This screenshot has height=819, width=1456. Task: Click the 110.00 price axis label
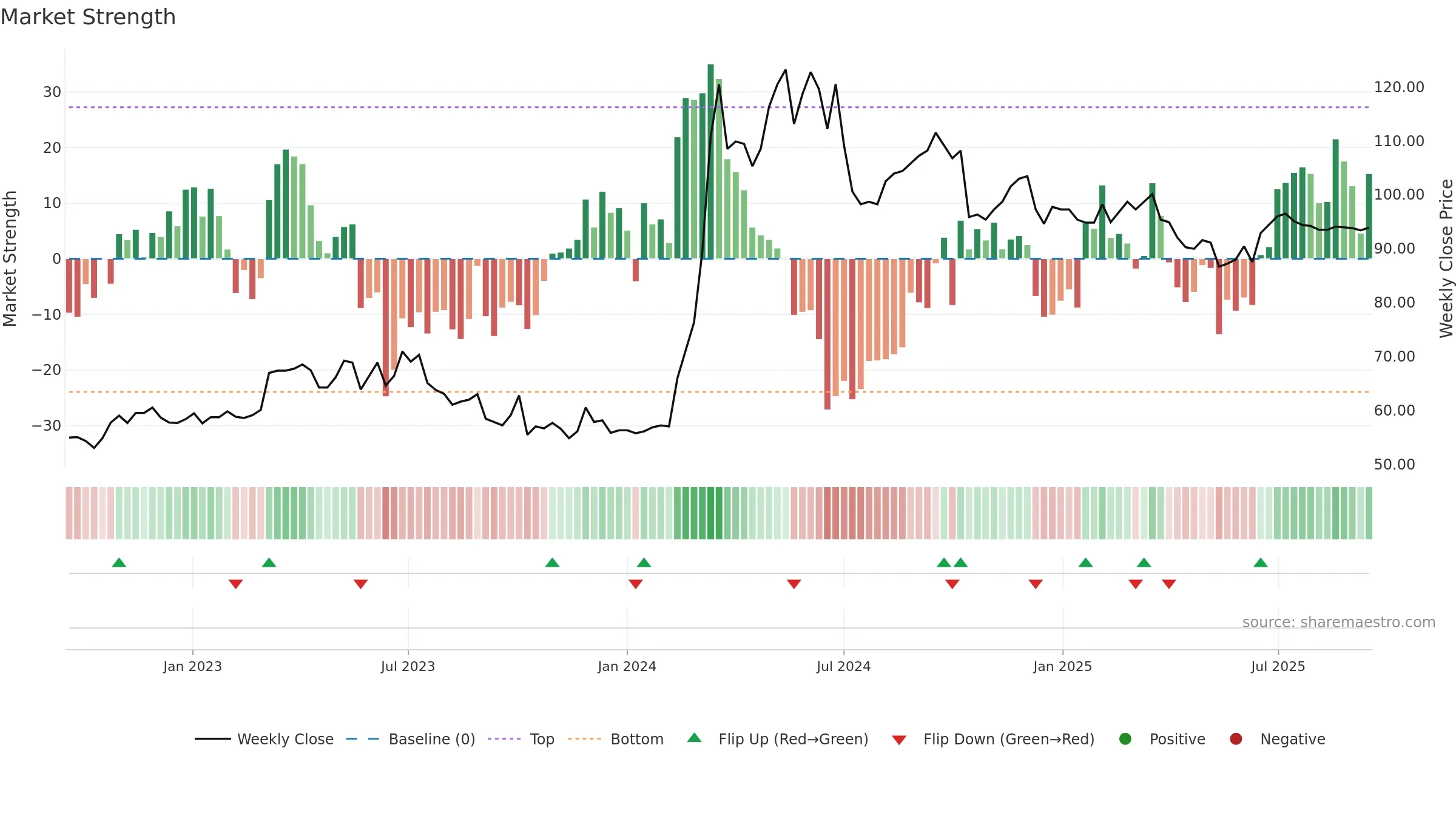1399,141
